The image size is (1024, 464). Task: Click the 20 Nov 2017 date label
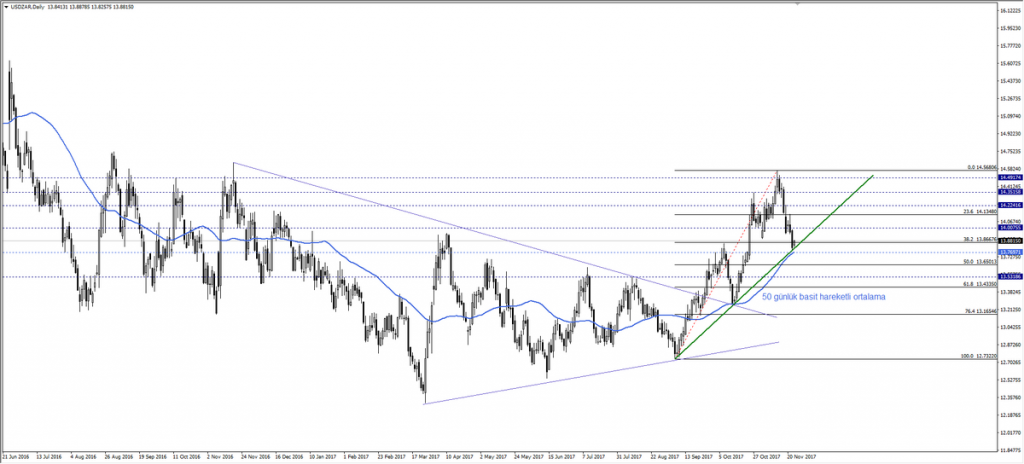click(x=802, y=457)
